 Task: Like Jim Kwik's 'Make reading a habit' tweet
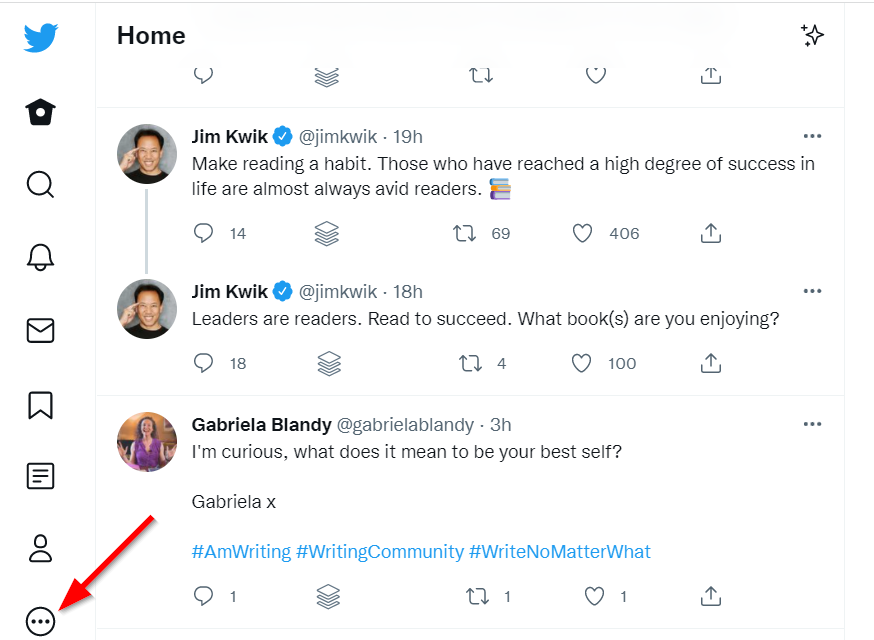click(x=582, y=233)
